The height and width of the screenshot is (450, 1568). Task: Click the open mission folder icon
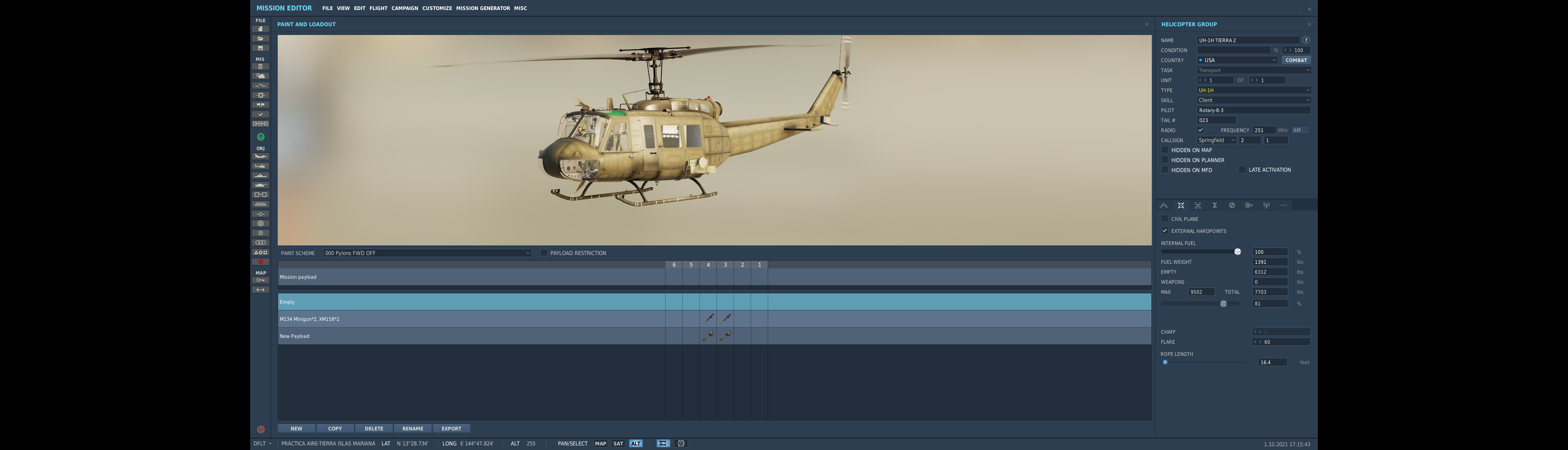261,38
